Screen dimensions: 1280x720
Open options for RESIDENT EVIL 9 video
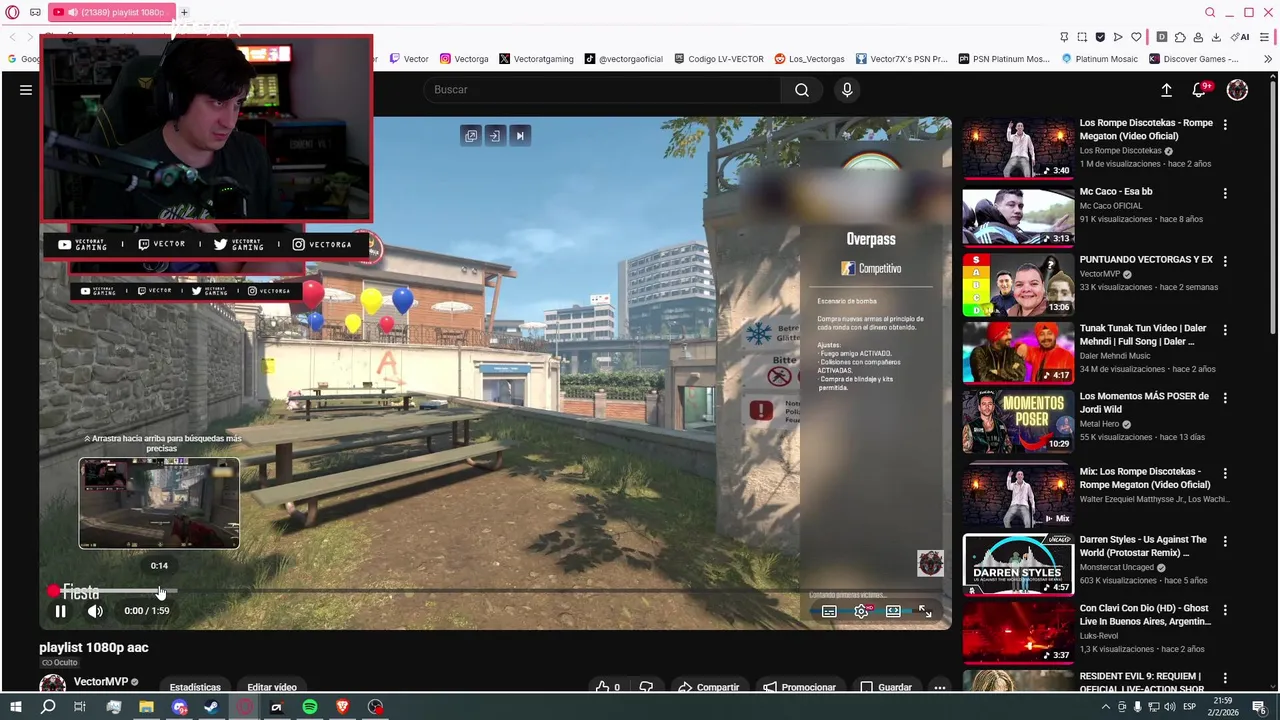click(x=1225, y=678)
